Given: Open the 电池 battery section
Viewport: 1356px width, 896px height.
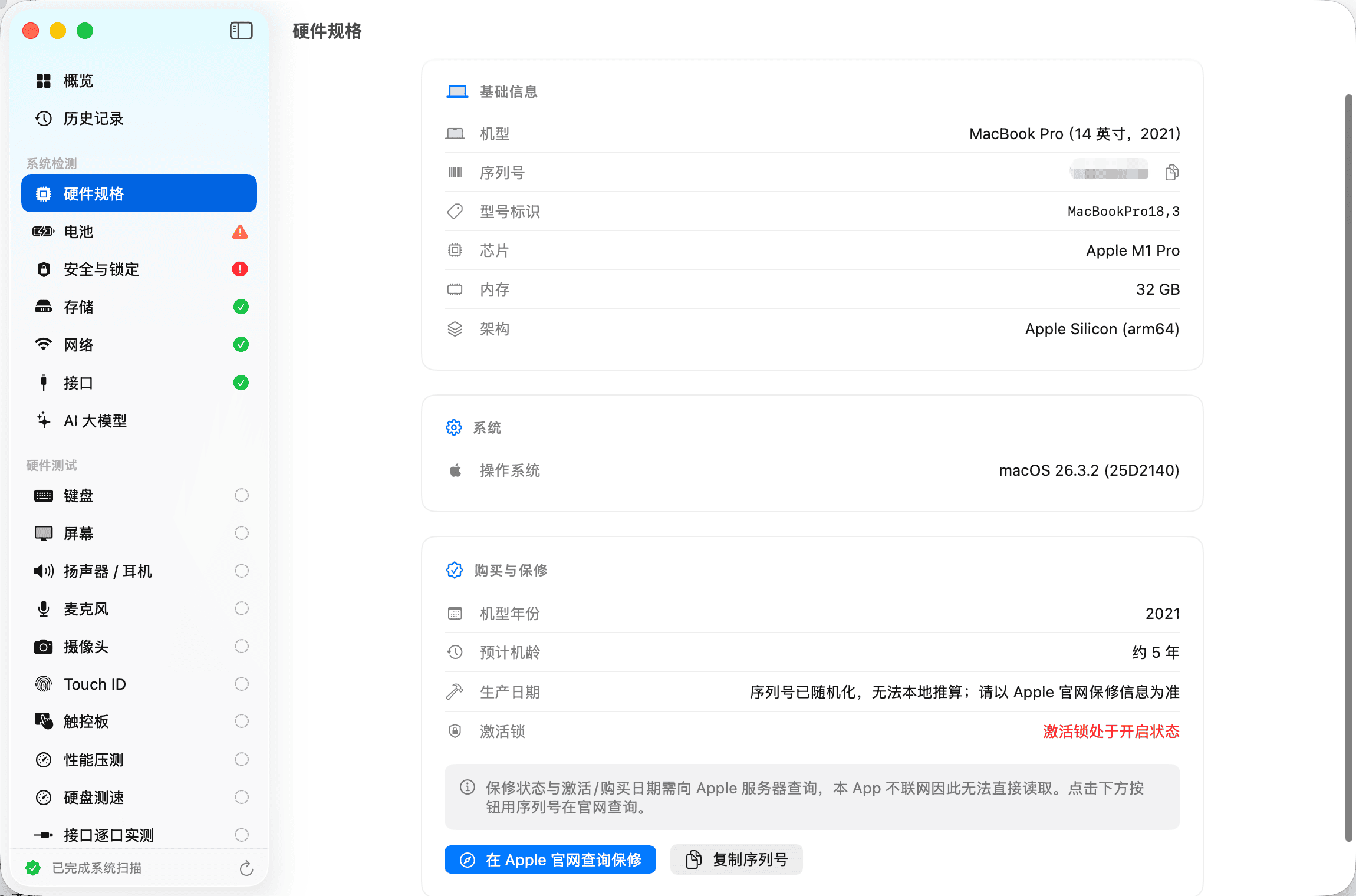Looking at the screenshot, I should pyautogui.click(x=139, y=232).
